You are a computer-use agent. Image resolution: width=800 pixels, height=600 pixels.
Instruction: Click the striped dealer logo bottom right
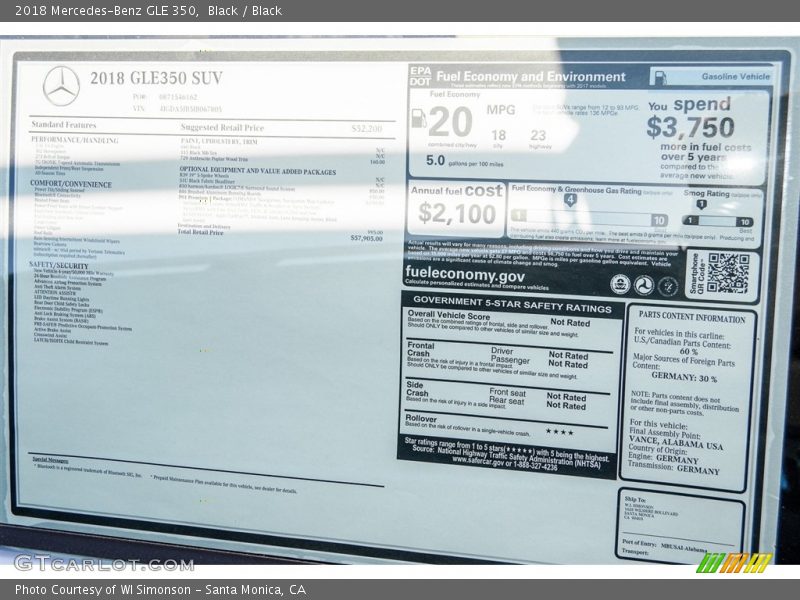click(734, 563)
